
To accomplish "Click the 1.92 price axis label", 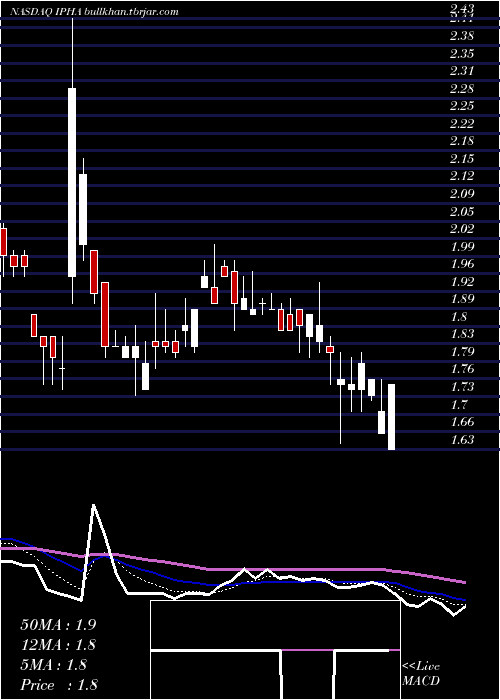I will click(461, 282).
